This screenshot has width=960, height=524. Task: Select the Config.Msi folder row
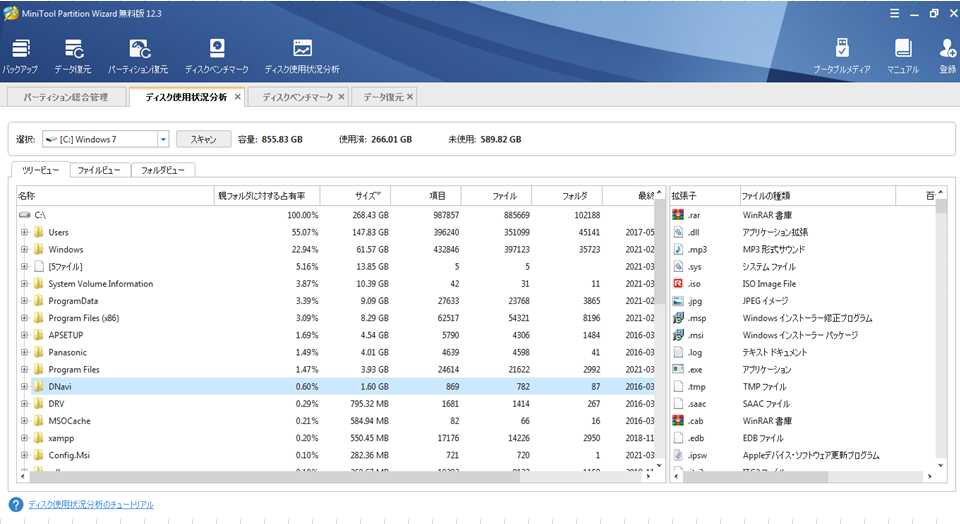(336, 455)
